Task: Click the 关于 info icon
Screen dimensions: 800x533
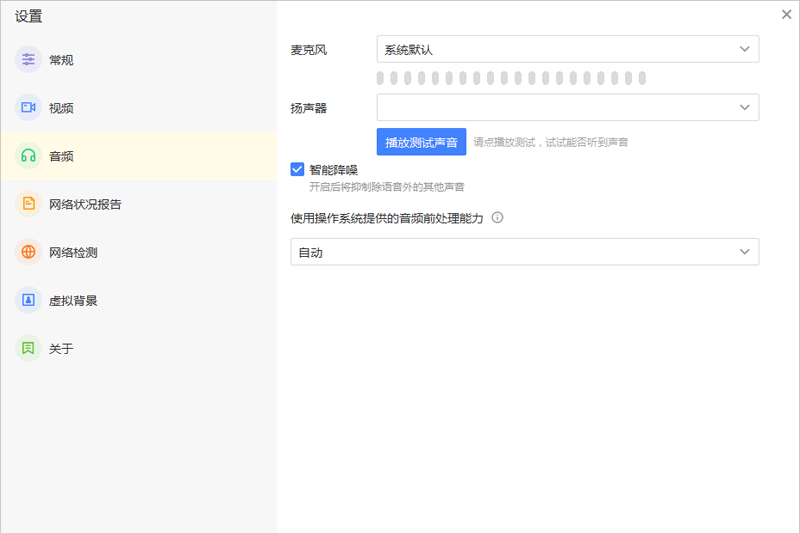Action: [29, 348]
